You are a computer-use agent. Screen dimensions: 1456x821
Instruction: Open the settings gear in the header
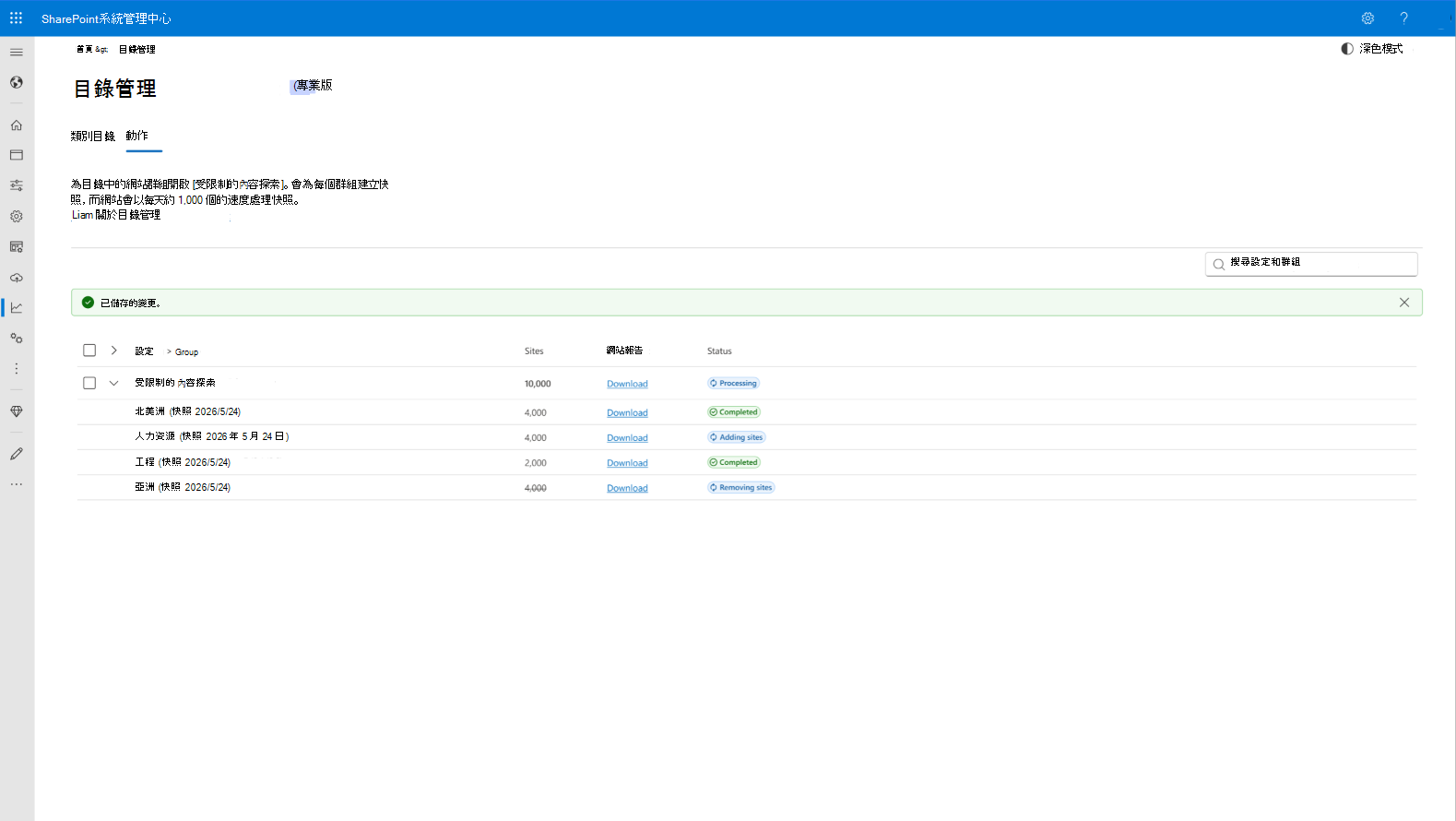tap(1367, 18)
